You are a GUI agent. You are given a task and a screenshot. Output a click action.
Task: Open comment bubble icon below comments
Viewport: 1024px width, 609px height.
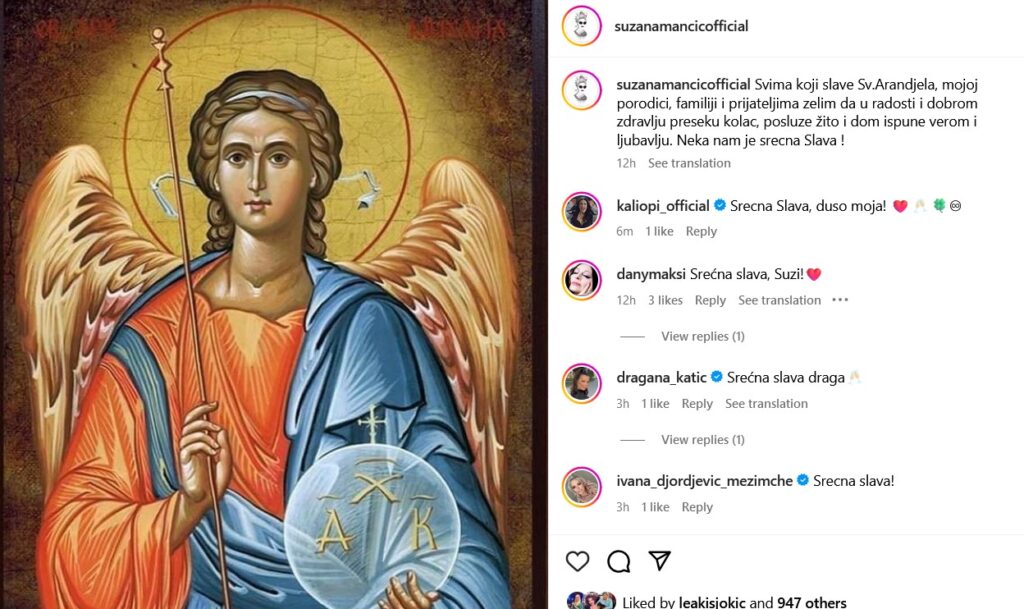coord(619,561)
